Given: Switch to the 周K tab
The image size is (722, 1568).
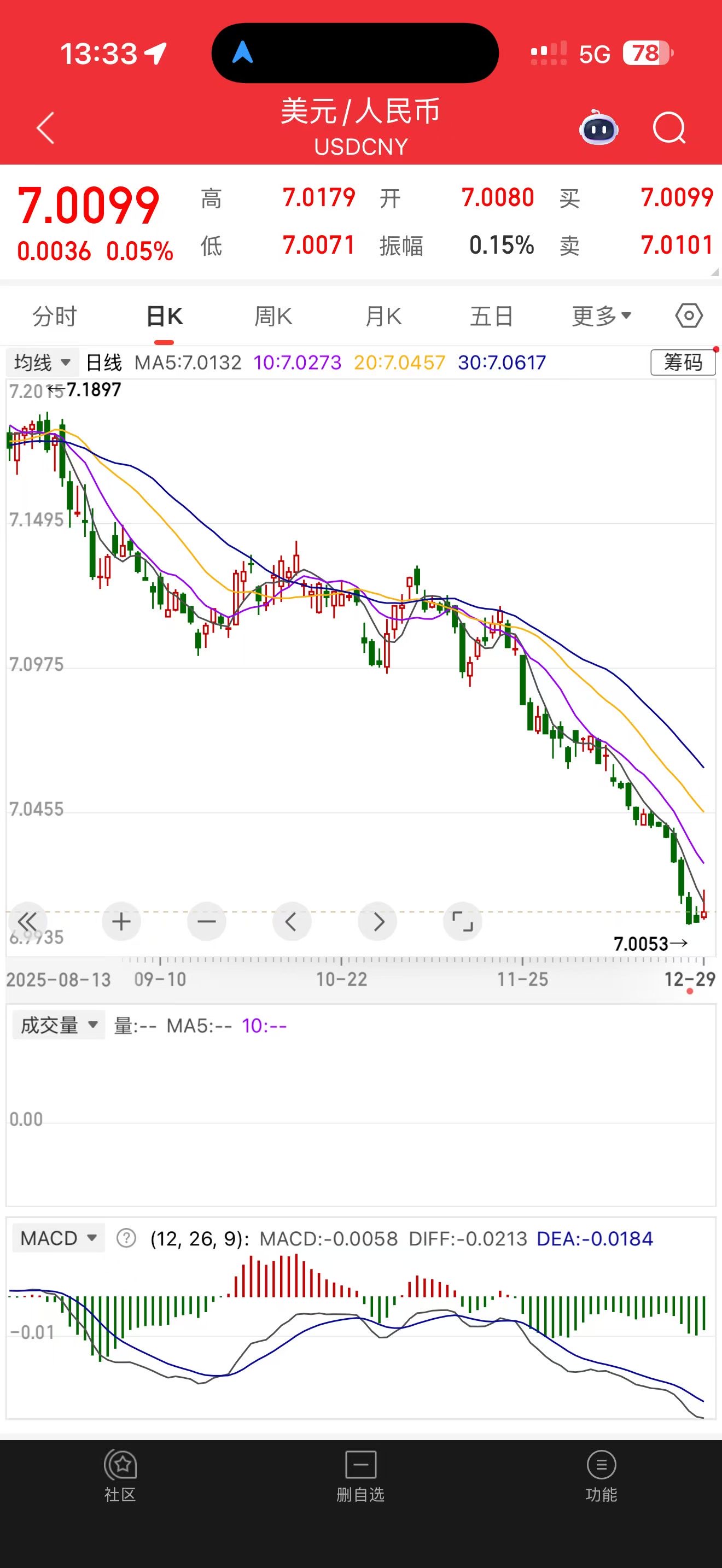Looking at the screenshot, I should [273, 317].
